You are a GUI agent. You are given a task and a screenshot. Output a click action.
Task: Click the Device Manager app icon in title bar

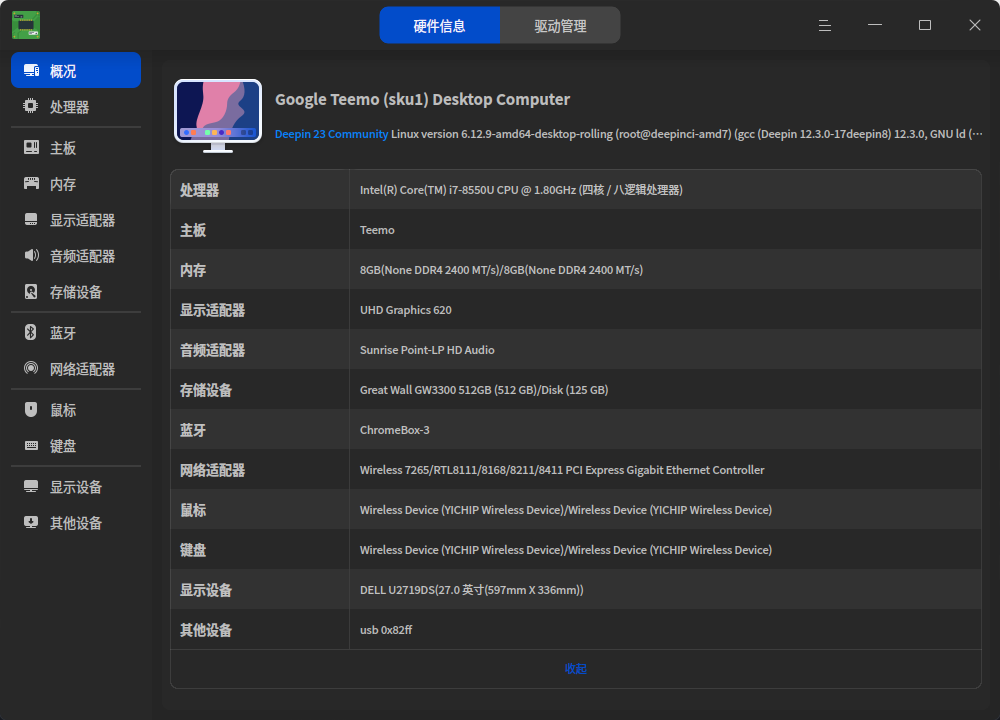point(26,25)
